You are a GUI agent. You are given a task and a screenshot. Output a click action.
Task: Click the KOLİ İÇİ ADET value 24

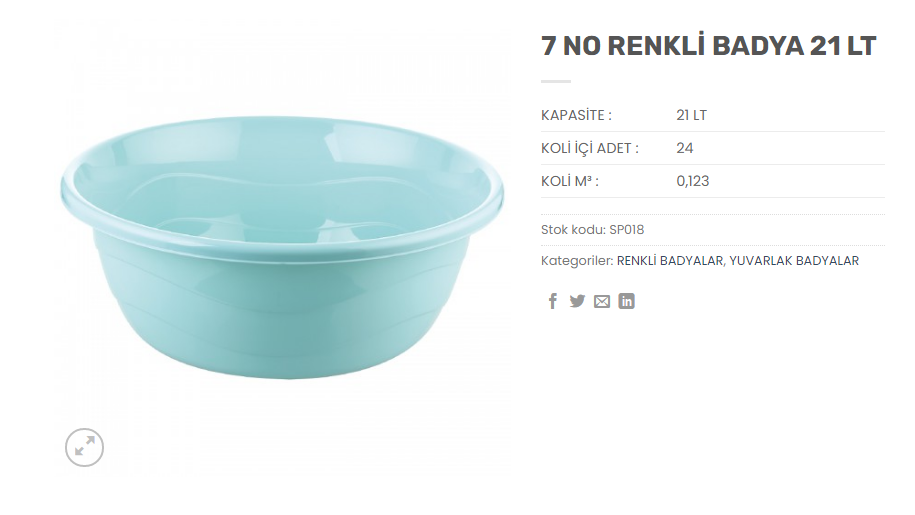click(x=684, y=148)
